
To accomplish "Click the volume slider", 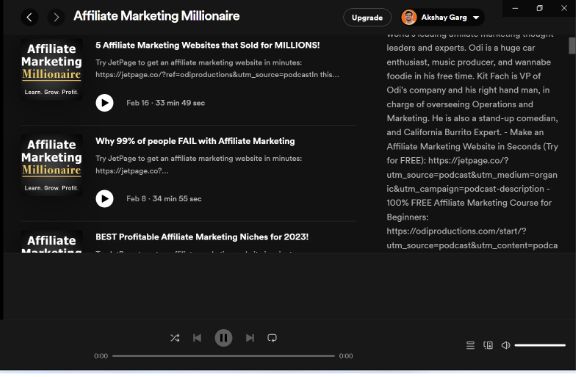I will click(x=540, y=345).
